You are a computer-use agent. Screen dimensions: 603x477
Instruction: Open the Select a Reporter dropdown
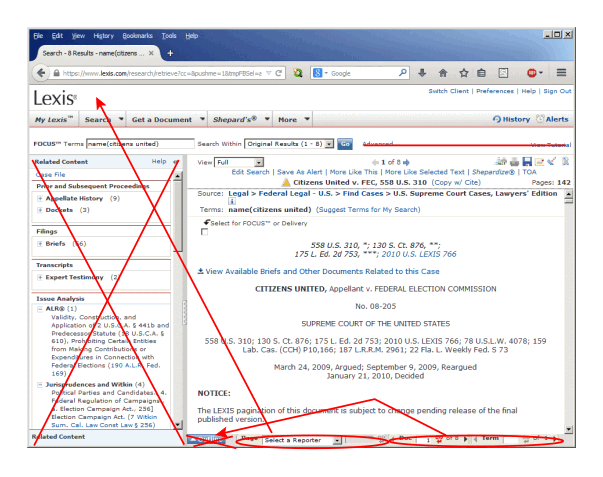pos(337,439)
